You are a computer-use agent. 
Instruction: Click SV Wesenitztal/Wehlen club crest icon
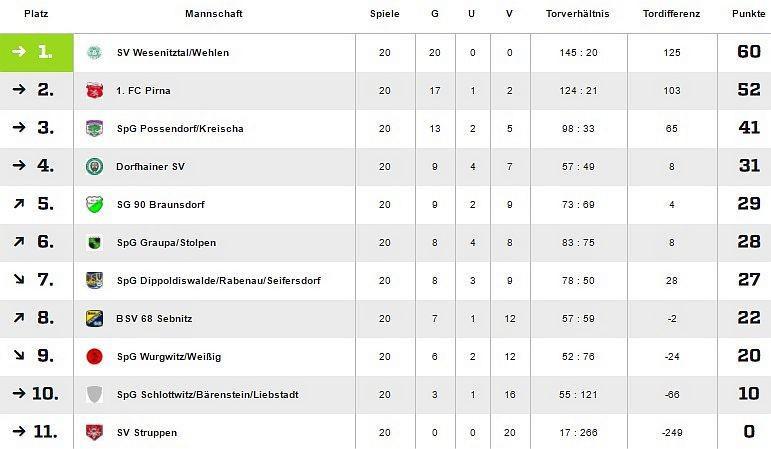95,53
